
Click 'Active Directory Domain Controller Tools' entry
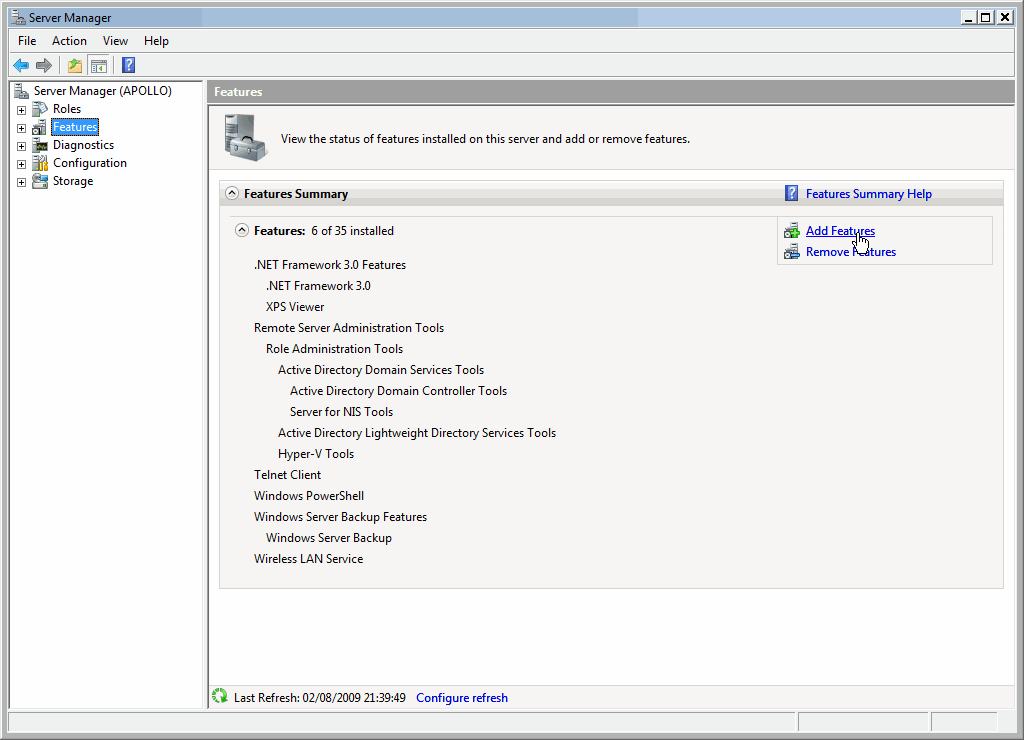tap(398, 391)
